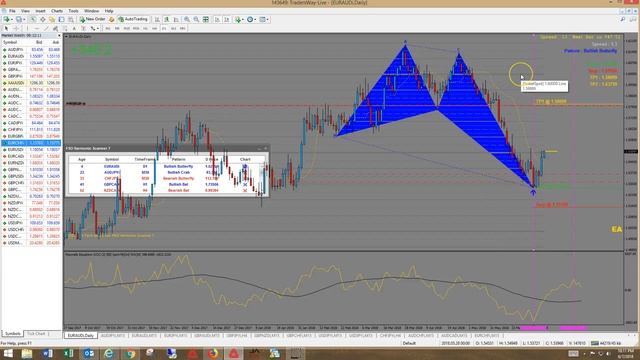Select XAUUSD row in Market Watch
Image resolution: width=640 pixels, height=360 pixels.
point(31,83)
